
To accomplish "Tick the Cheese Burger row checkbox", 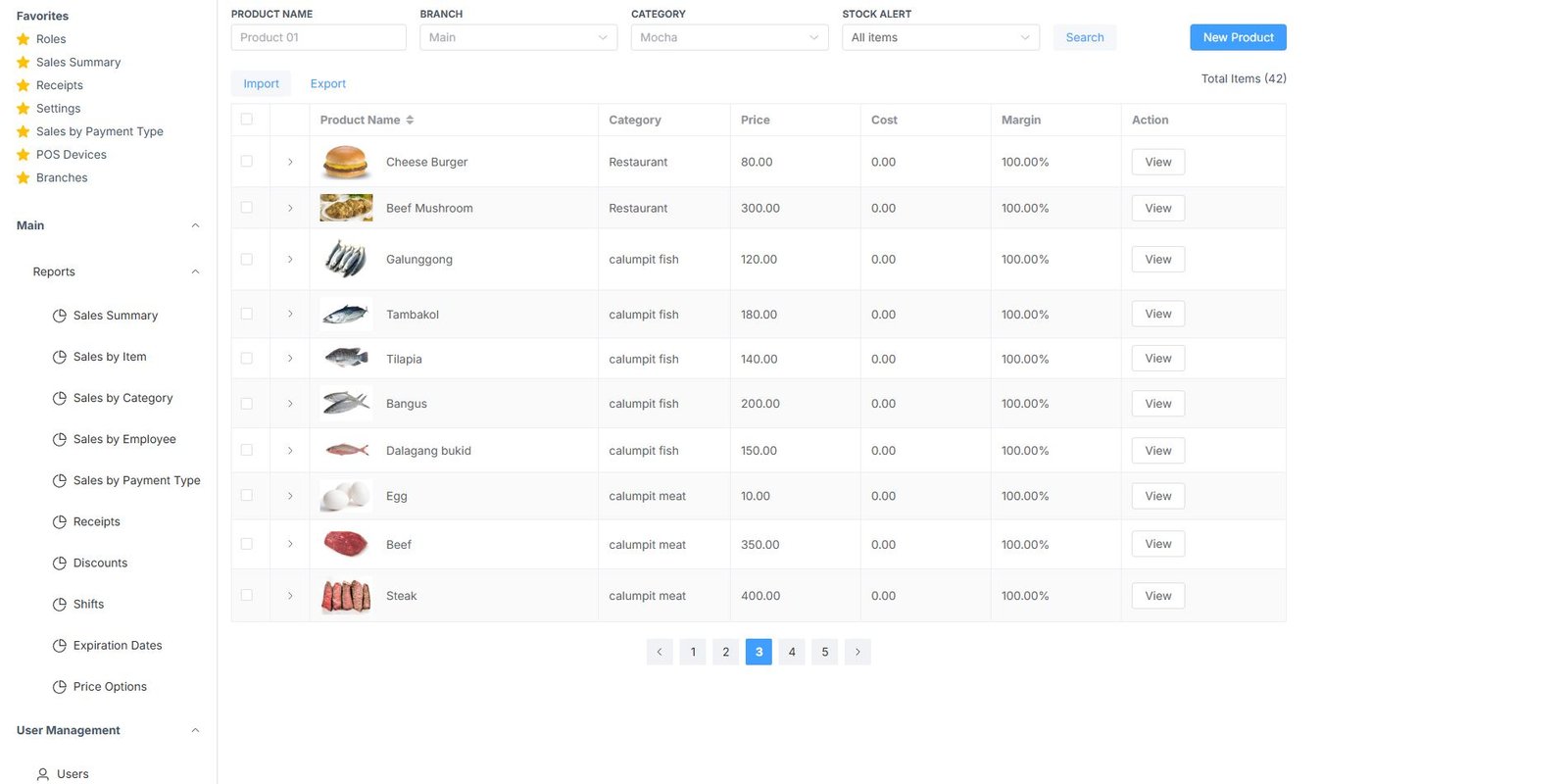I will pyautogui.click(x=247, y=162).
